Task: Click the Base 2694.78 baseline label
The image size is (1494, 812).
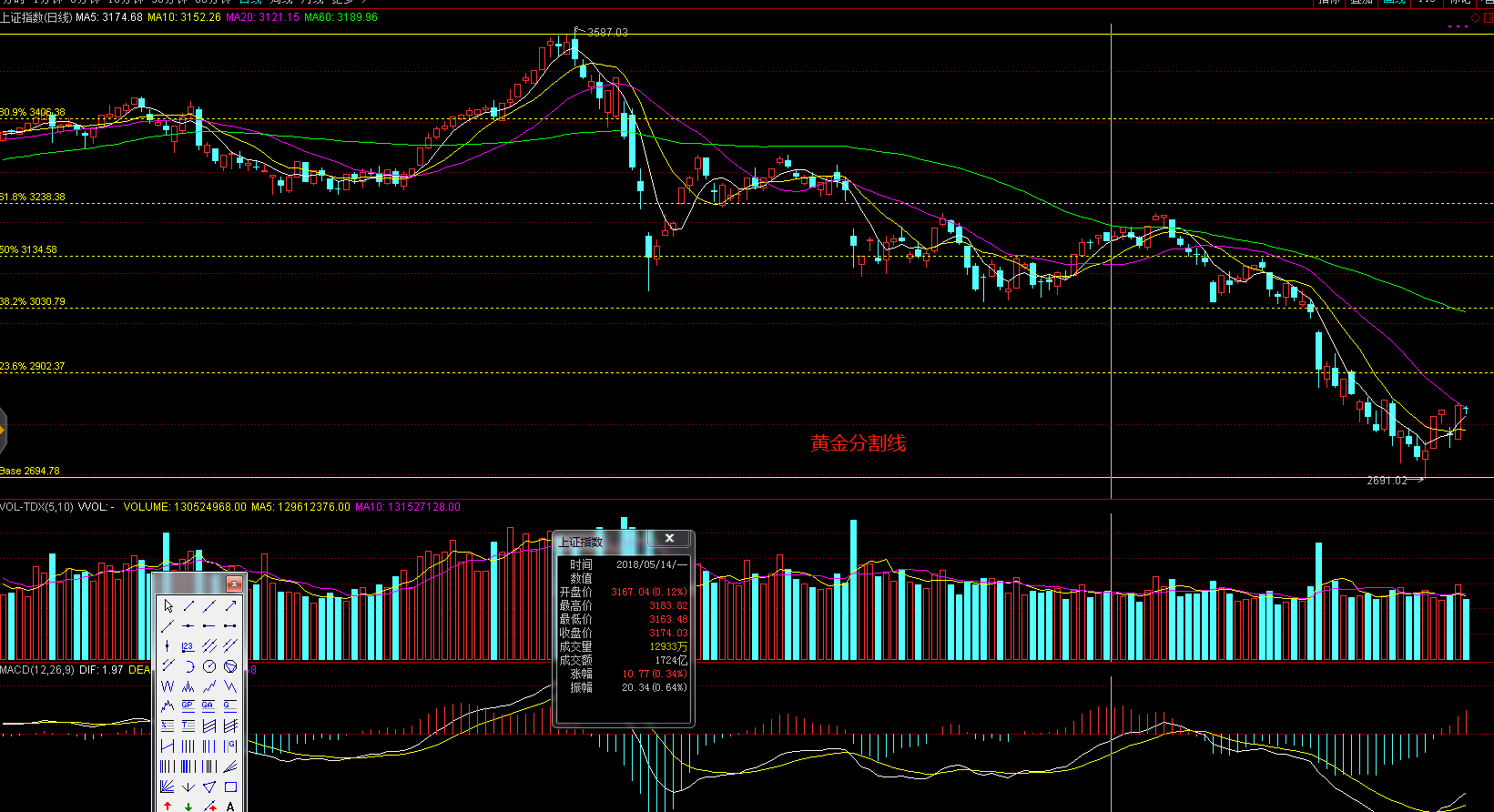Action: 30,471
